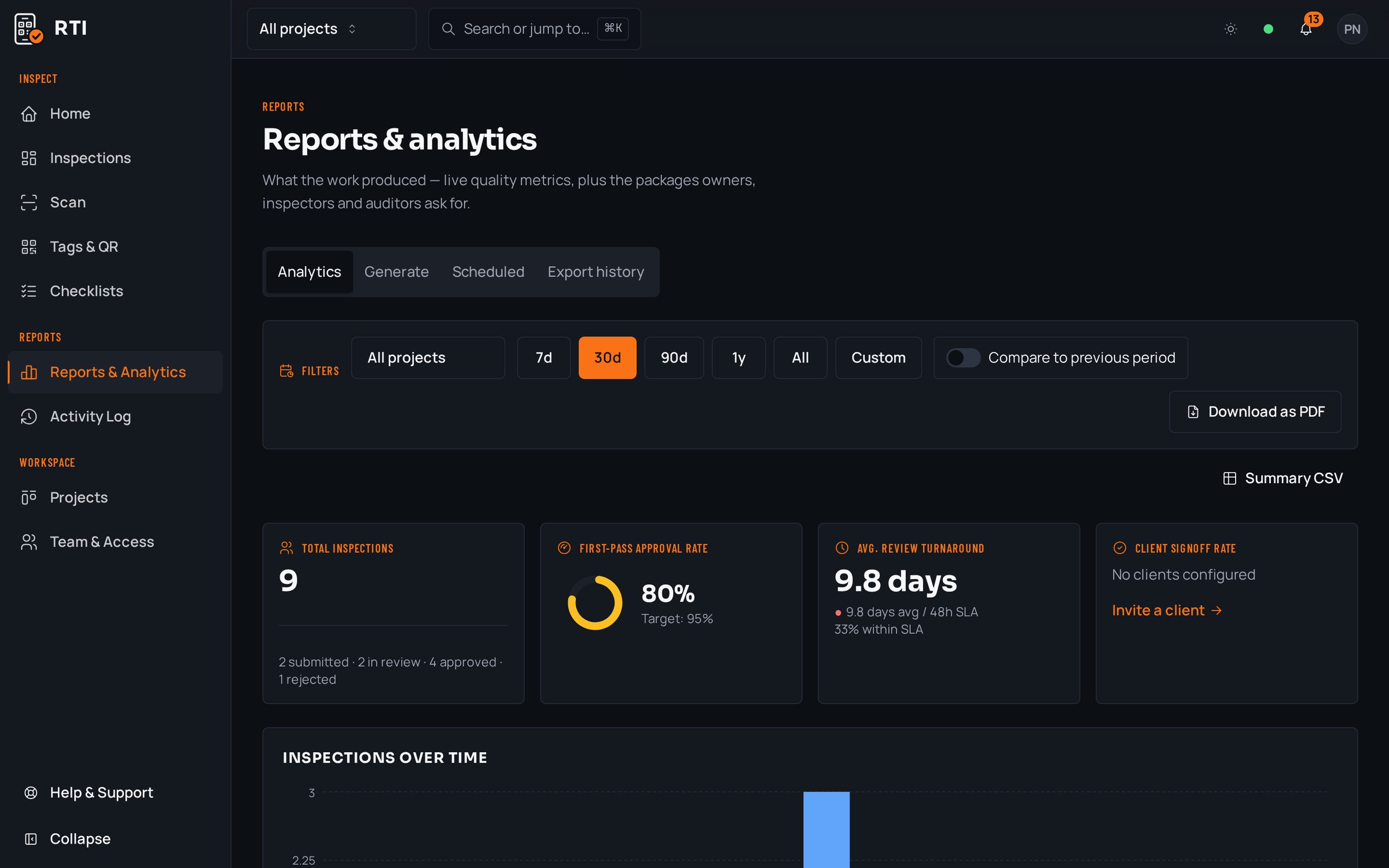Click the Filters calendar icon
1389x868 pixels.
286,371
